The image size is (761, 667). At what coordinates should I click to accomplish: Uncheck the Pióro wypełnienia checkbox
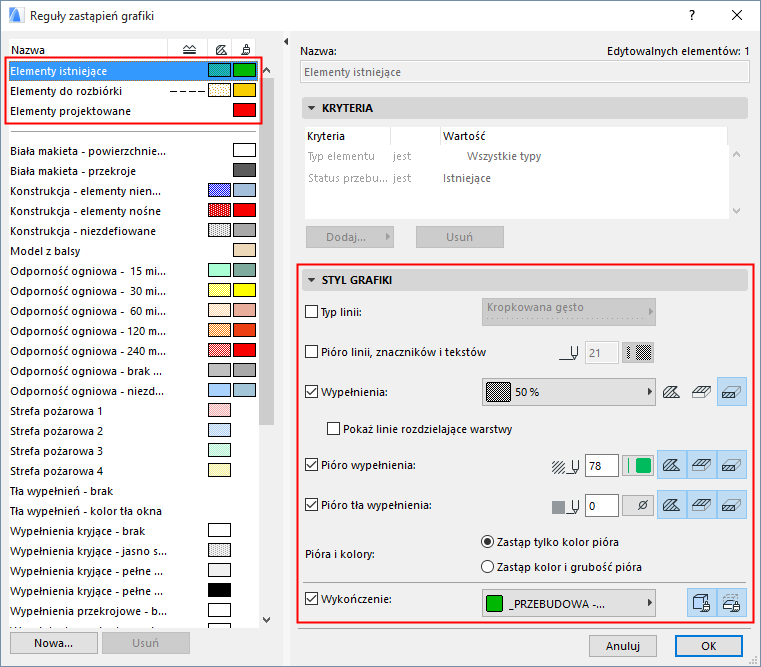[x=311, y=465]
